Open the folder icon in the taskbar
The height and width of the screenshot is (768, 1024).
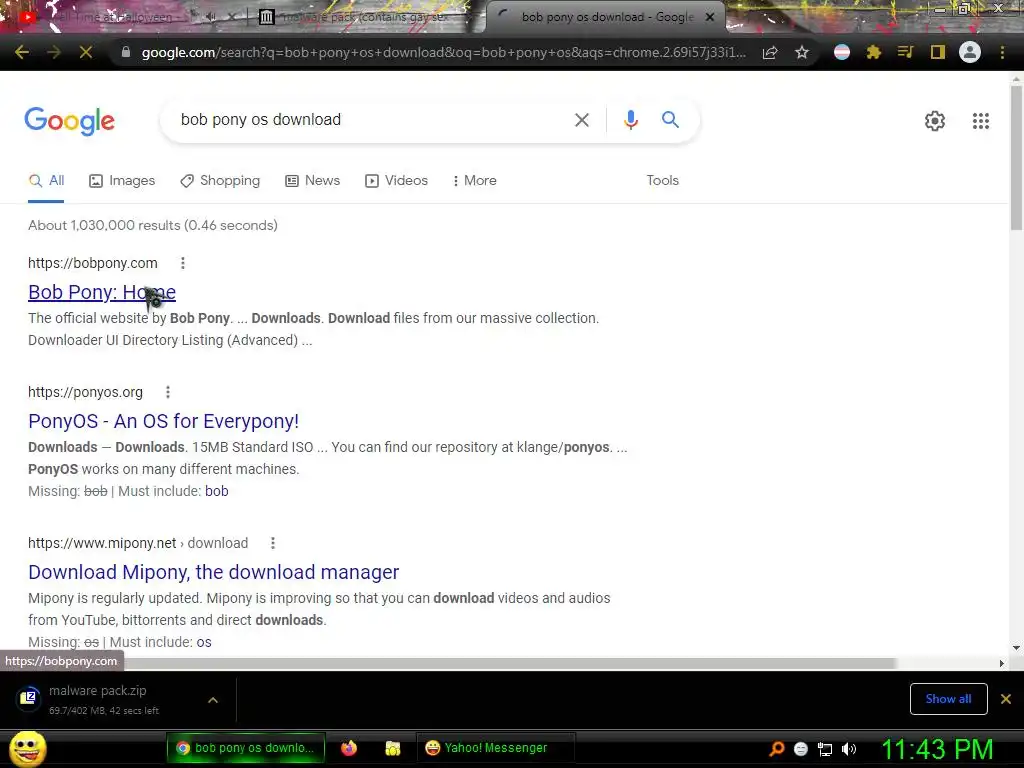click(392, 748)
